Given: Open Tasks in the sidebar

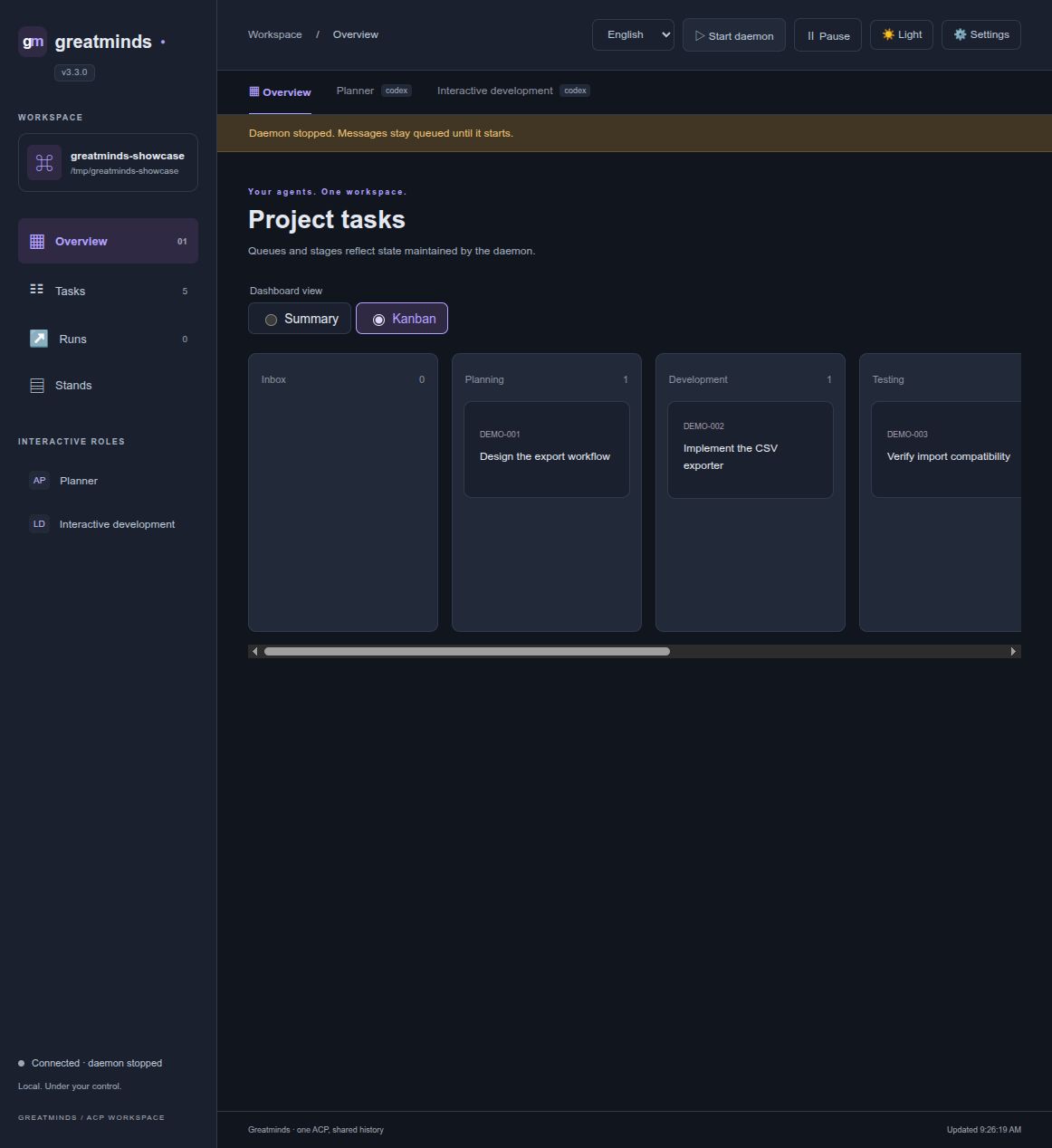Looking at the screenshot, I should pos(108,291).
